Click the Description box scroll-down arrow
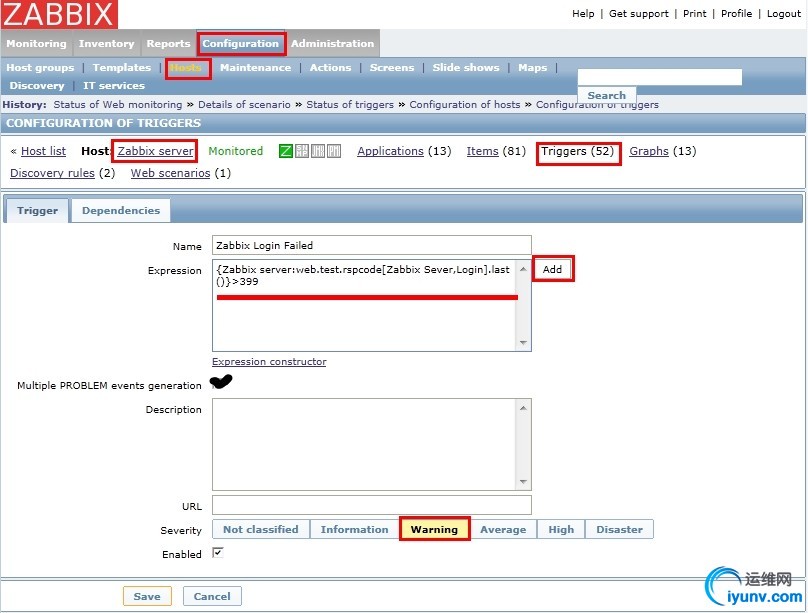 point(523,482)
